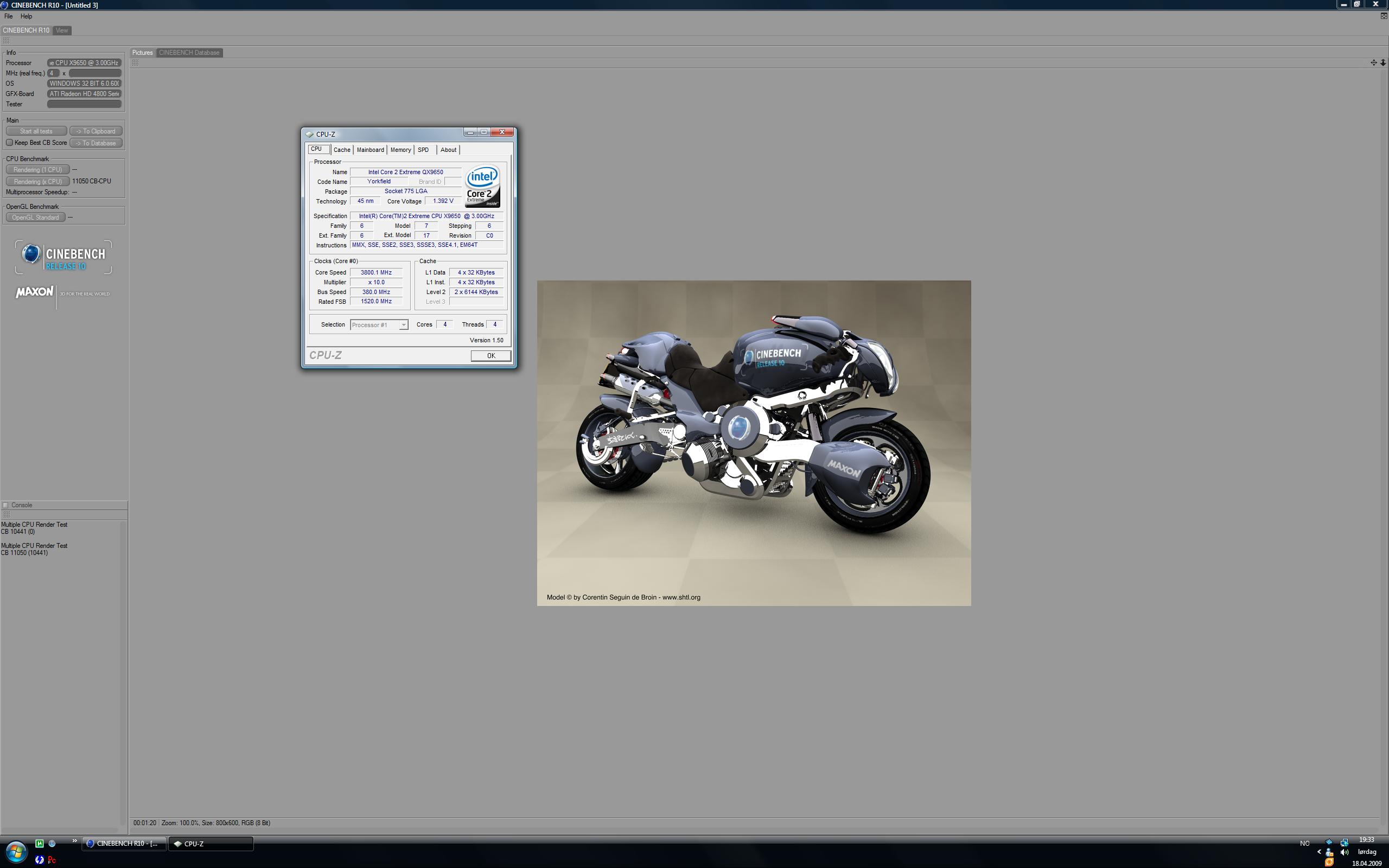Image resolution: width=1389 pixels, height=868 pixels.
Task: Open the blue arrows quick launch icon
Action: point(40,859)
